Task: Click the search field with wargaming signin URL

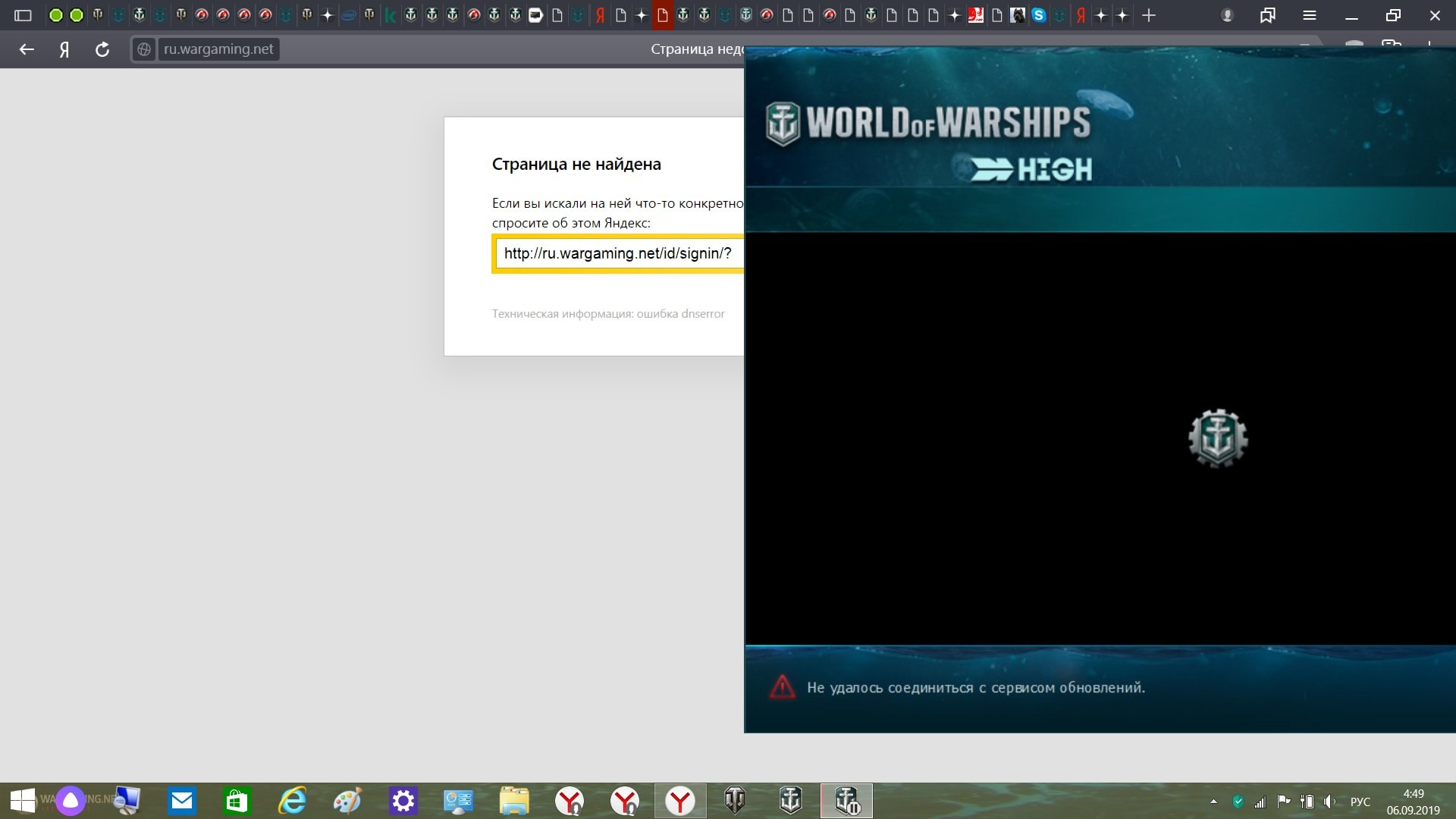Action: click(x=618, y=253)
